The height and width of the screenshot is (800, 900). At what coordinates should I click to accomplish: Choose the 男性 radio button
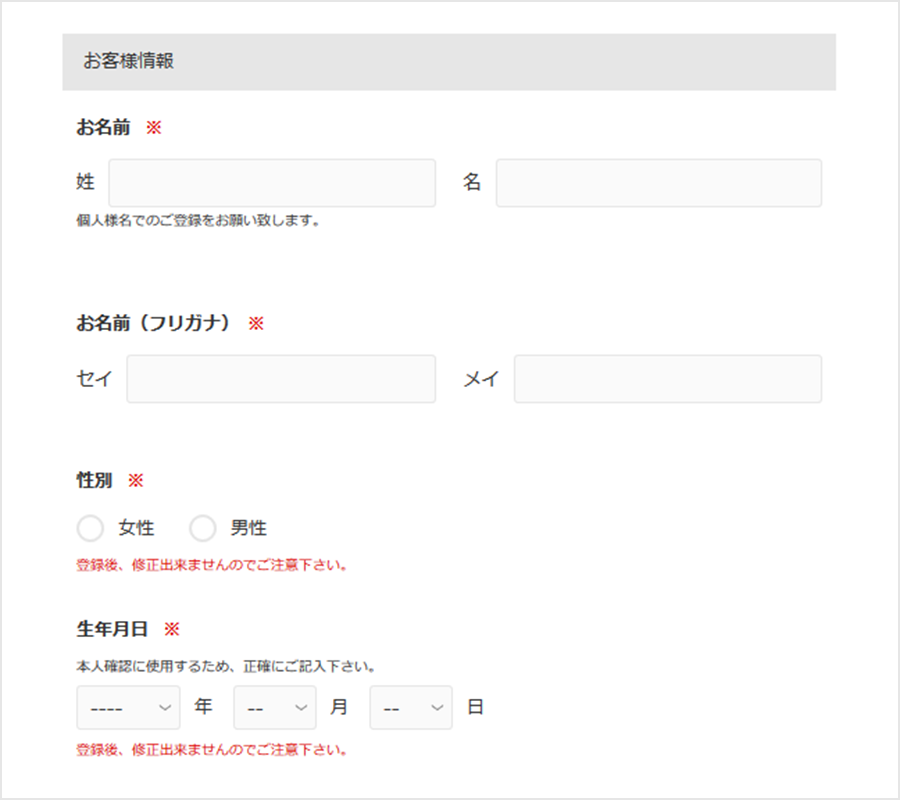(x=203, y=528)
